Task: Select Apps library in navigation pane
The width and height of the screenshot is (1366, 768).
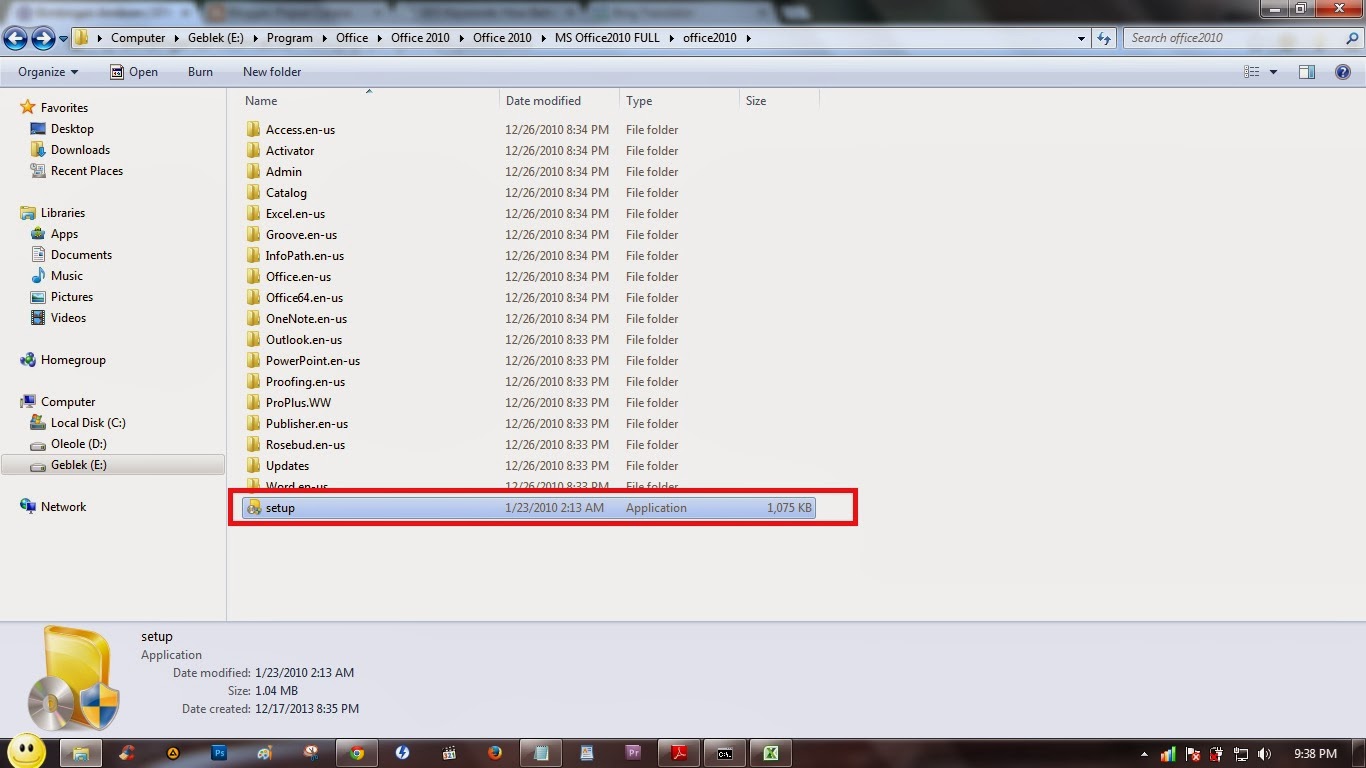Action: 64,234
